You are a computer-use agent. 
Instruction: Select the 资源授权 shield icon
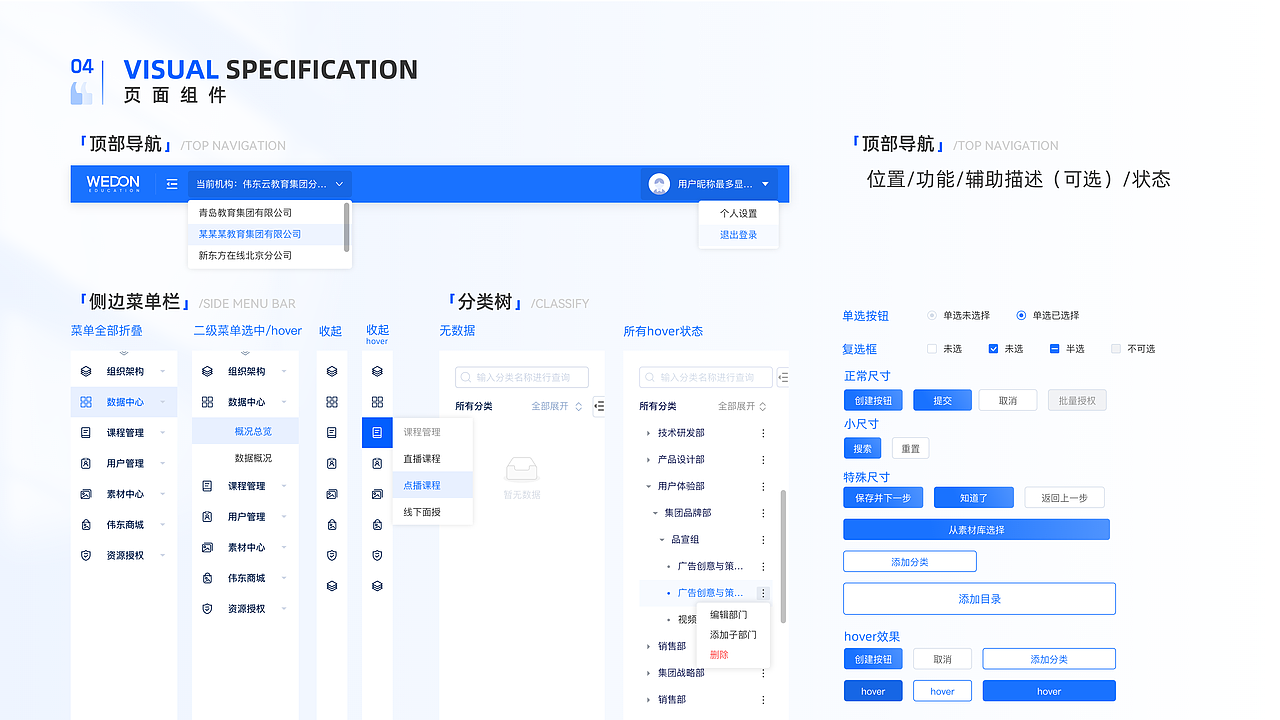[x=86, y=555]
